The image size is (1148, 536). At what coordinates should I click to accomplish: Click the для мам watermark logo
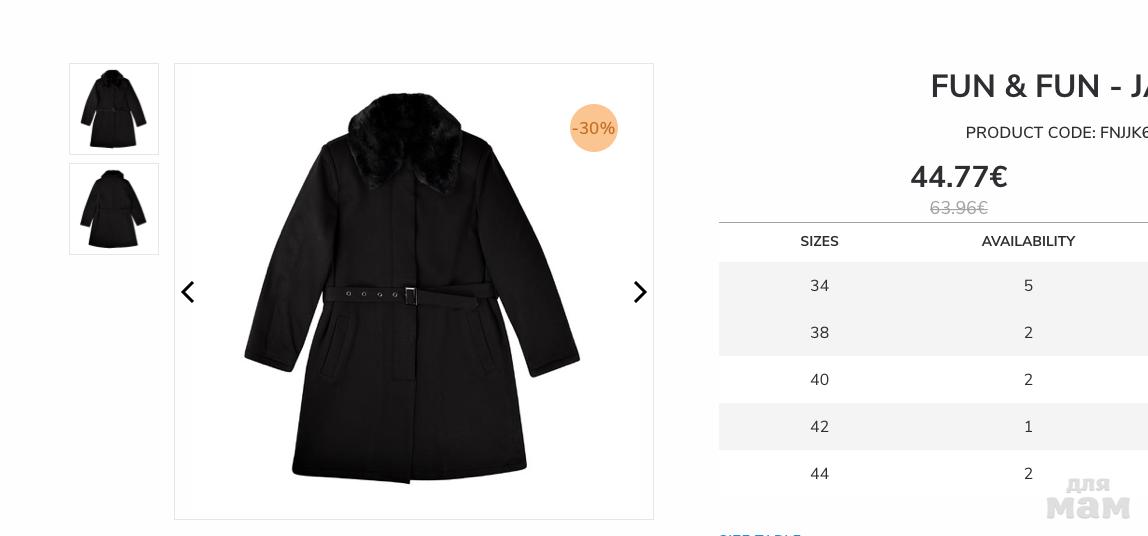click(x=1088, y=498)
